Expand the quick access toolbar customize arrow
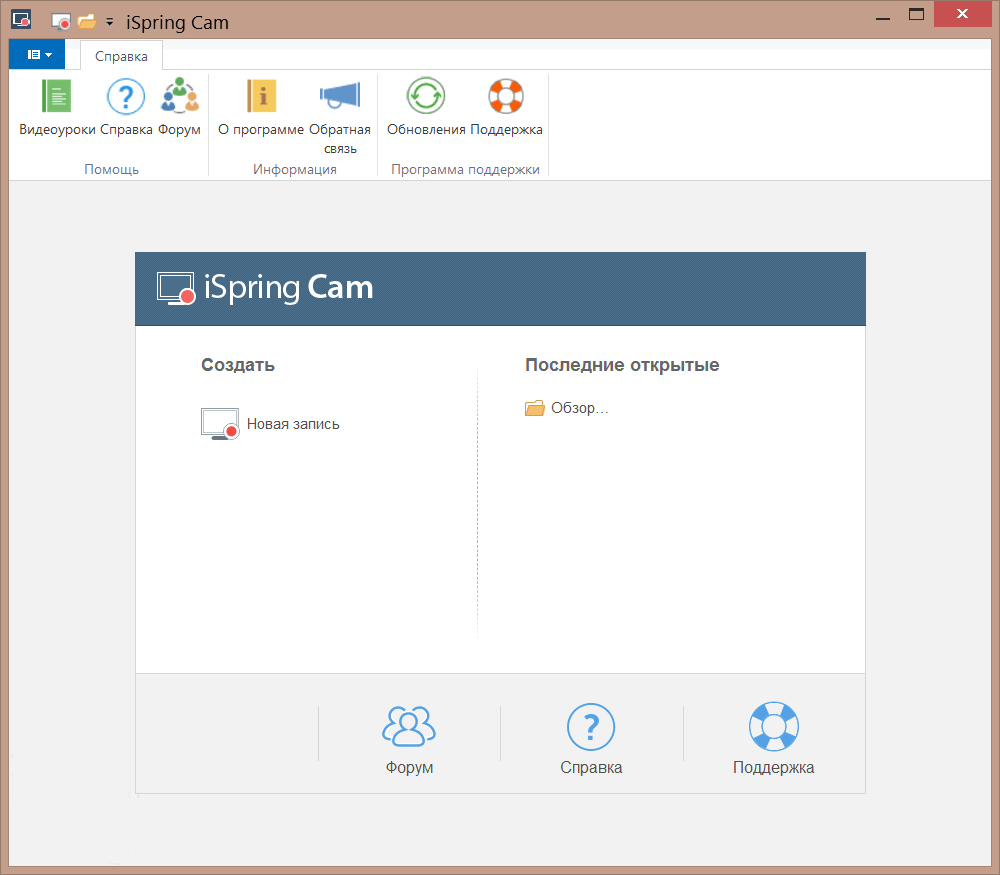Screen dimensions: 1000x875 point(110,22)
